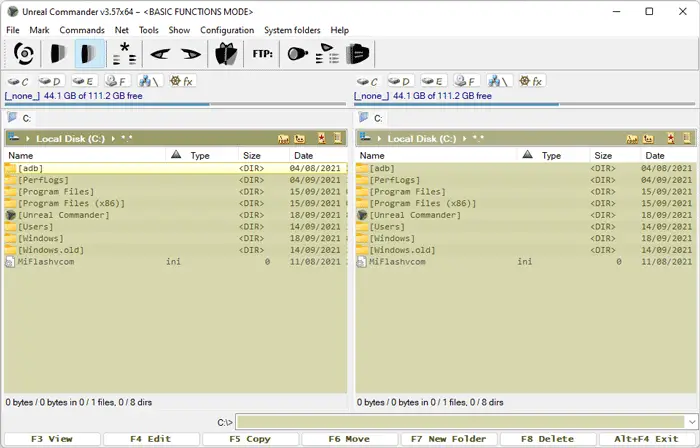Open the multi-rename tool icon
This screenshot has width=700, height=448.
tap(327, 54)
